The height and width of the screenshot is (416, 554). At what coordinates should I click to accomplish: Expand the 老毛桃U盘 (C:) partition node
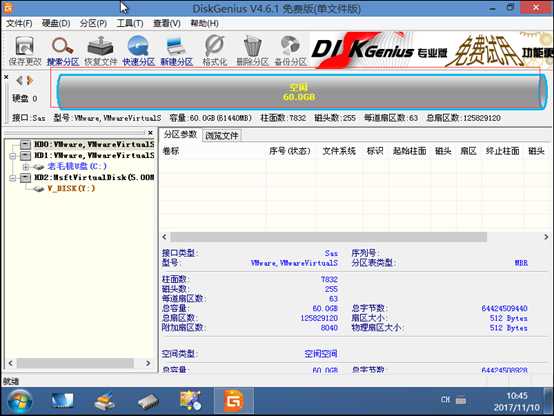(25, 167)
